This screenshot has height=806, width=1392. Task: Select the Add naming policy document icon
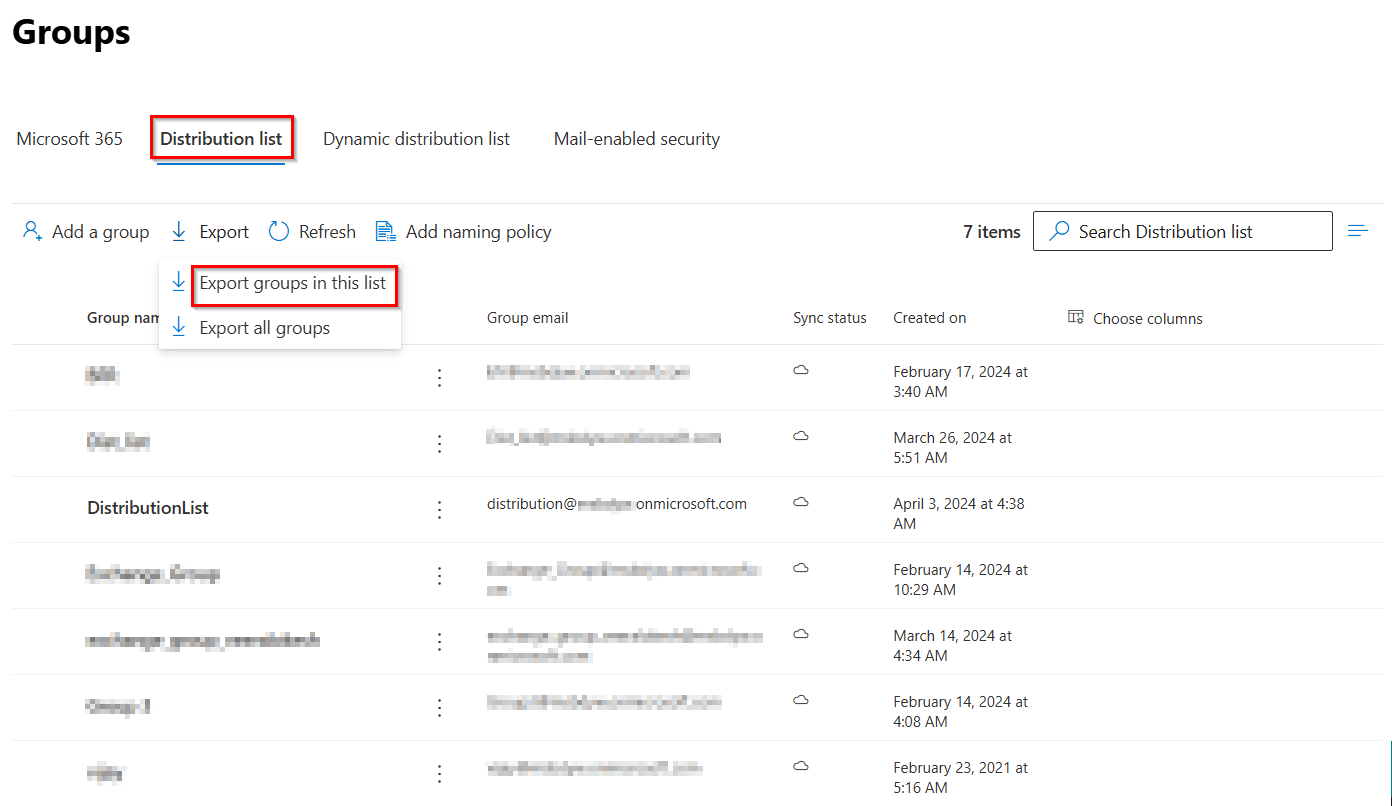click(385, 231)
